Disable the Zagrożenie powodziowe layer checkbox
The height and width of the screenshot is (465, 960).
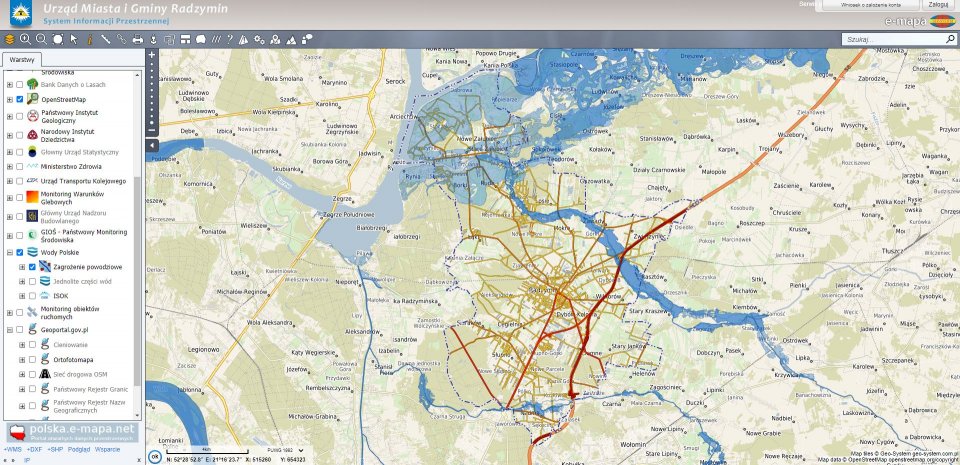(x=32, y=267)
